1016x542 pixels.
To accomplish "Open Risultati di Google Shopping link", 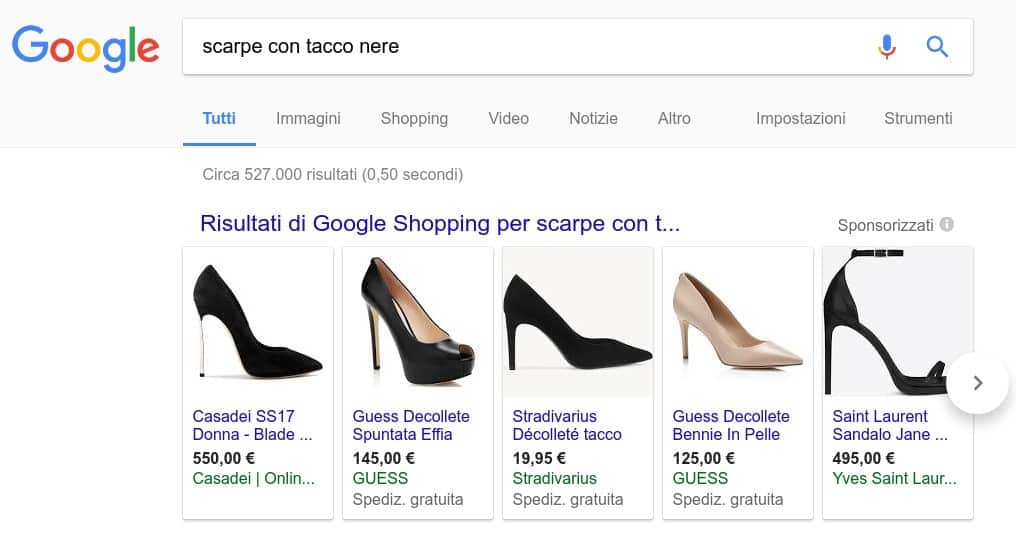I will click(x=440, y=224).
